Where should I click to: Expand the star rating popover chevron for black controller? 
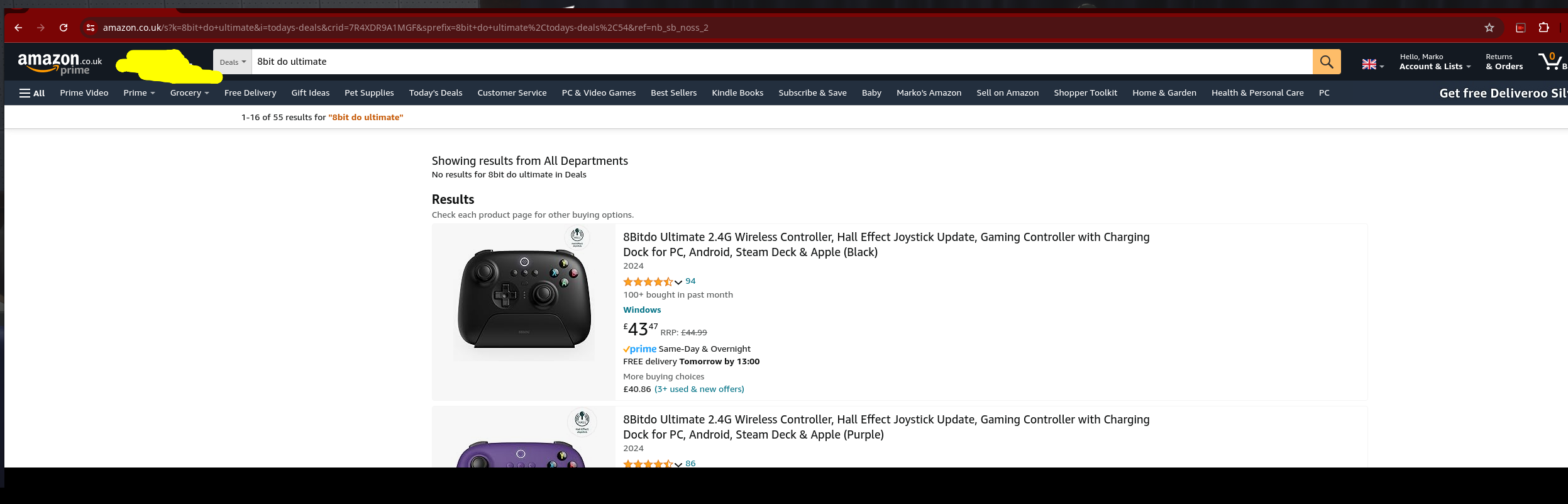(x=678, y=283)
